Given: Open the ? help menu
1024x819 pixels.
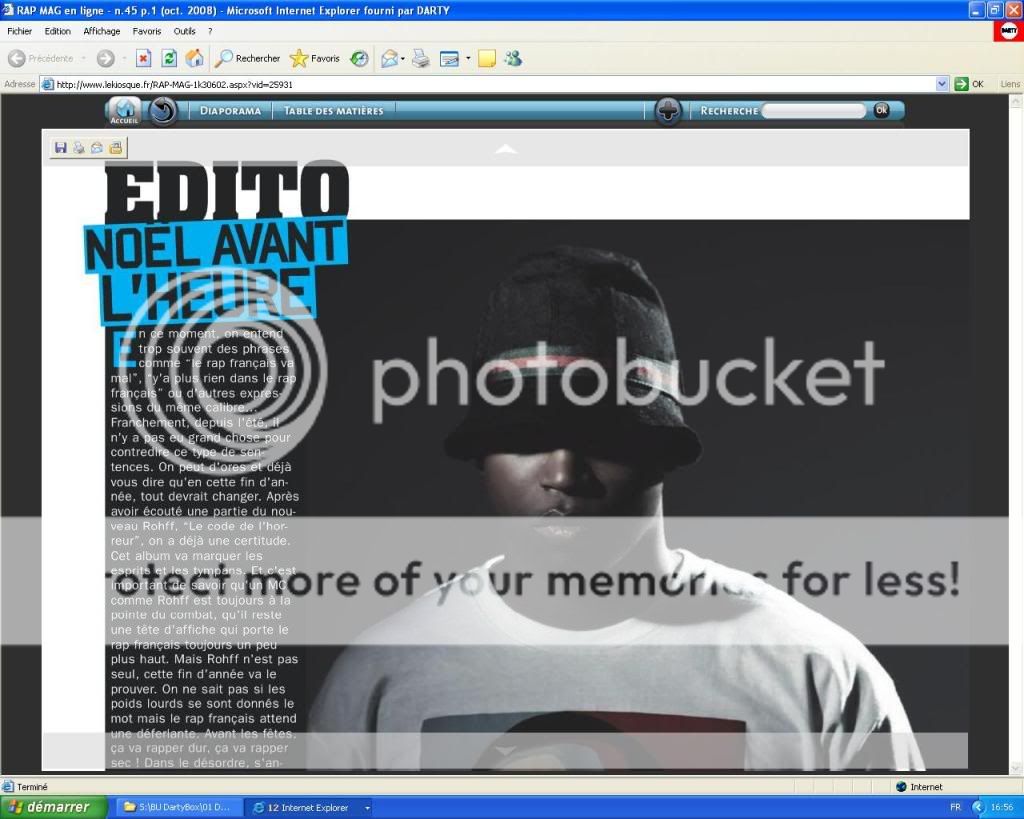Looking at the screenshot, I should click(x=210, y=31).
